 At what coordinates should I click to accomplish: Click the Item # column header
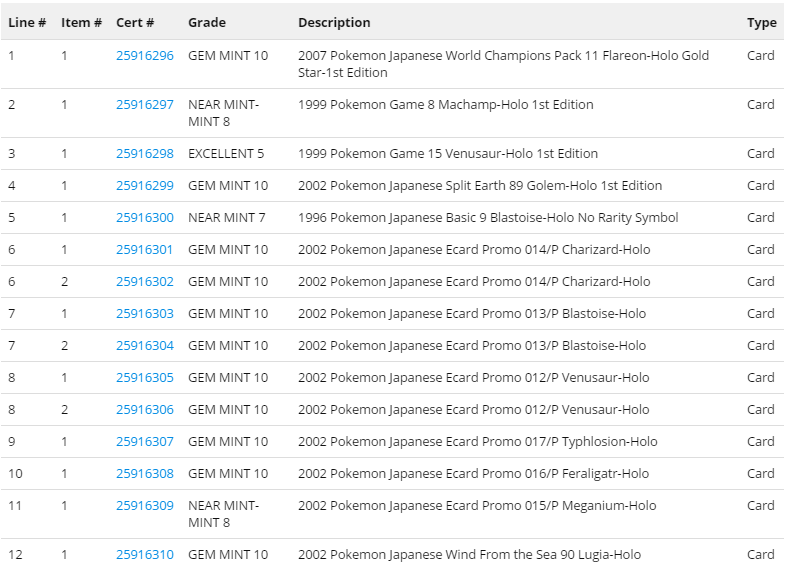pyautogui.click(x=82, y=23)
